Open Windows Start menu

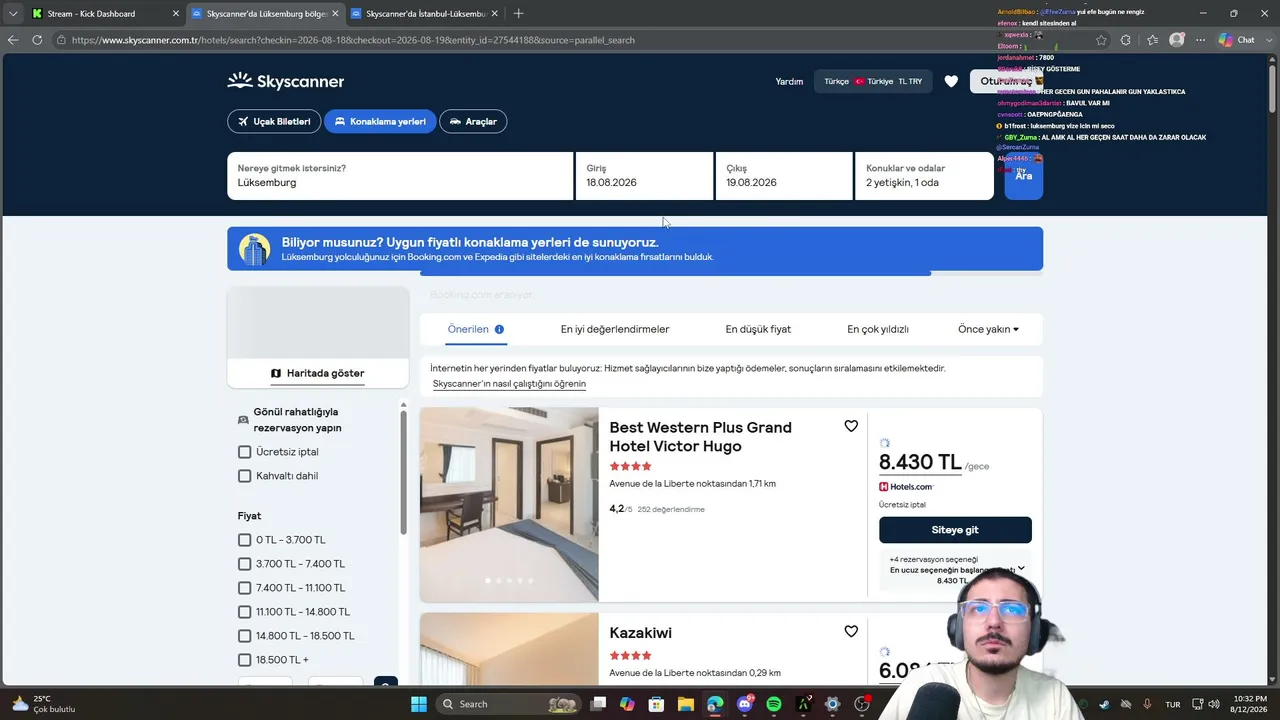(418, 704)
